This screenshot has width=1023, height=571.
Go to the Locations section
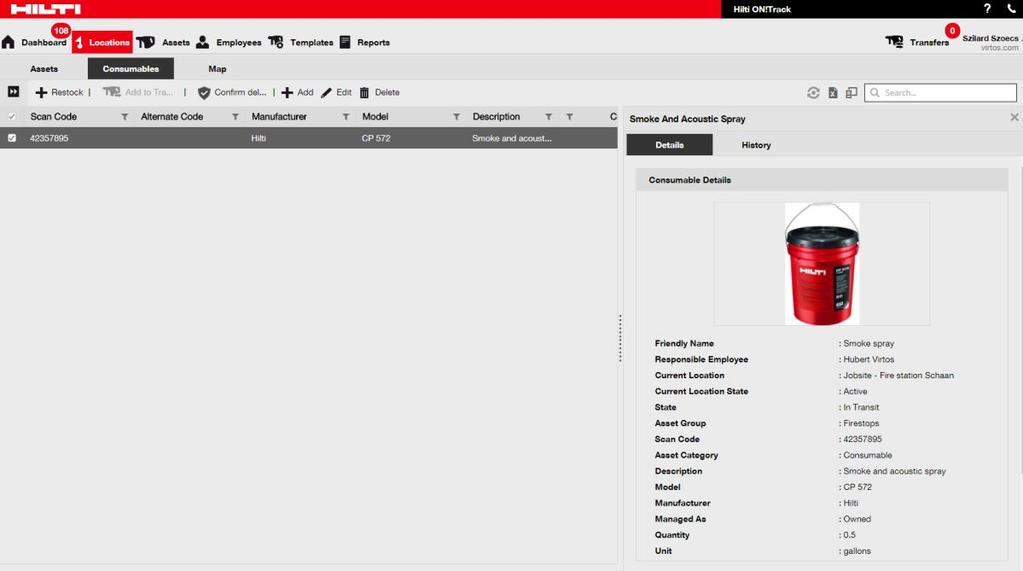coord(102,42)
